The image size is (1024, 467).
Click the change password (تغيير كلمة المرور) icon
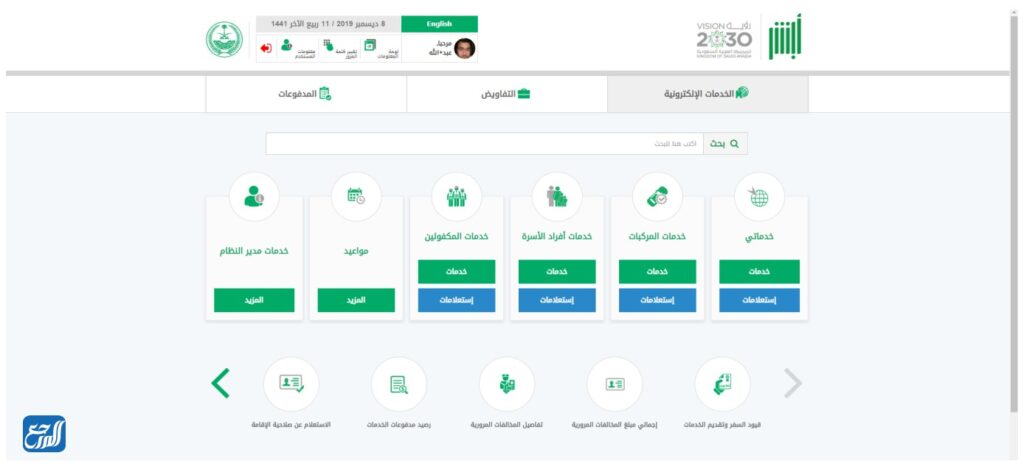(x=328, y=45)
